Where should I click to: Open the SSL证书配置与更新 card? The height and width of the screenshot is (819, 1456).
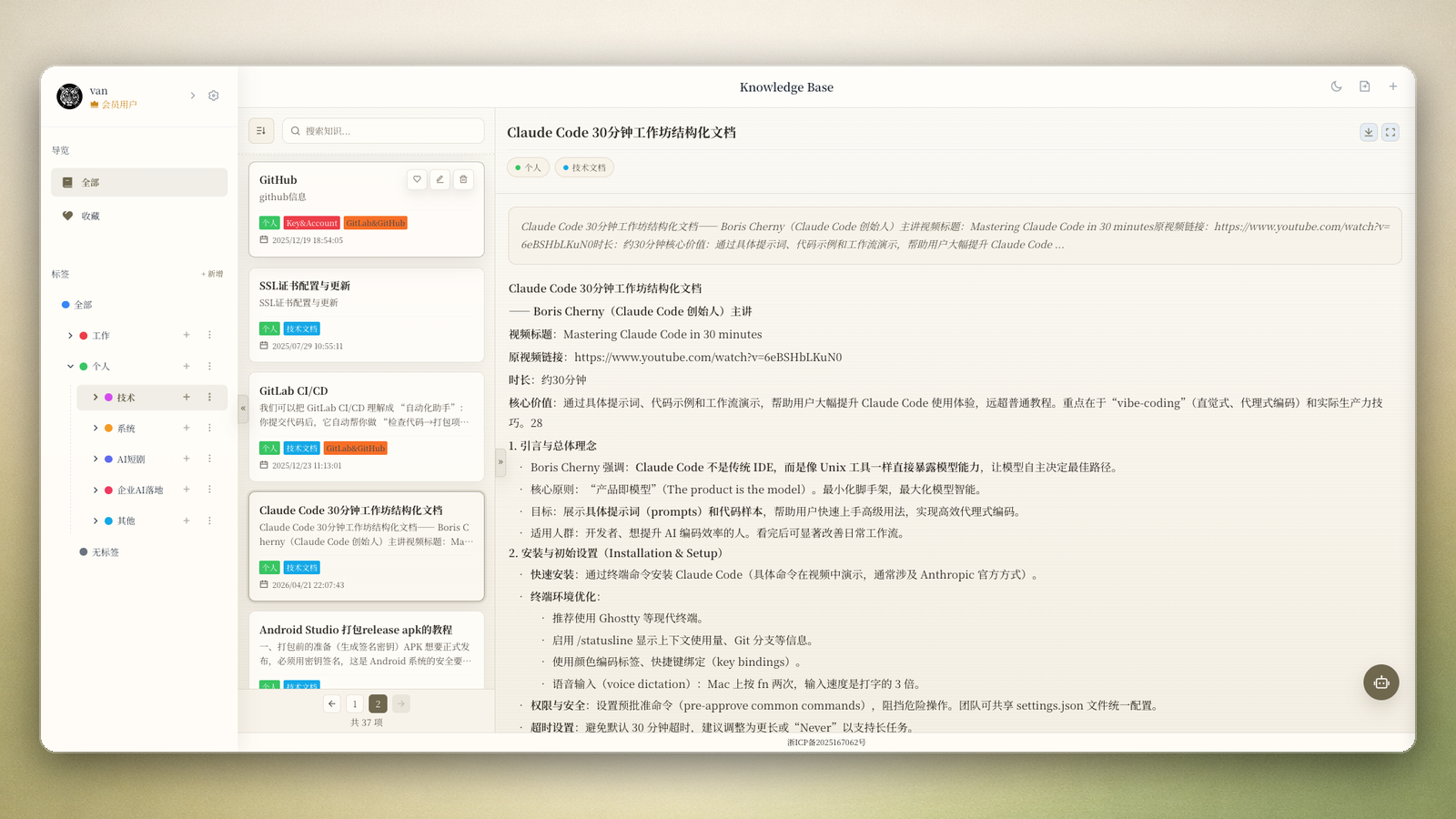pyautogui.click(x=367, y=314)
